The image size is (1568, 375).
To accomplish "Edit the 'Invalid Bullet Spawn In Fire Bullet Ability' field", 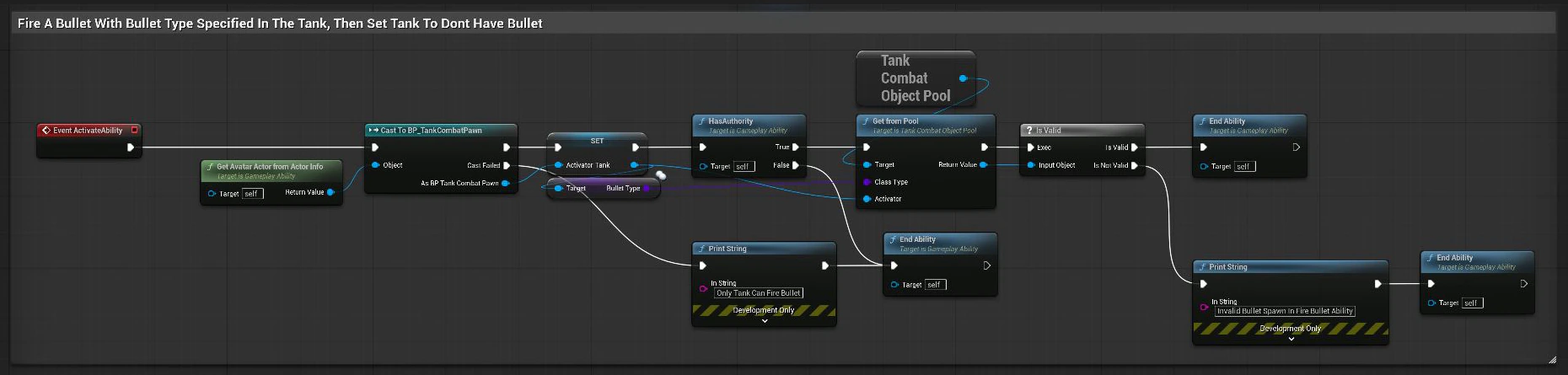I will [x=1285, y=311].
